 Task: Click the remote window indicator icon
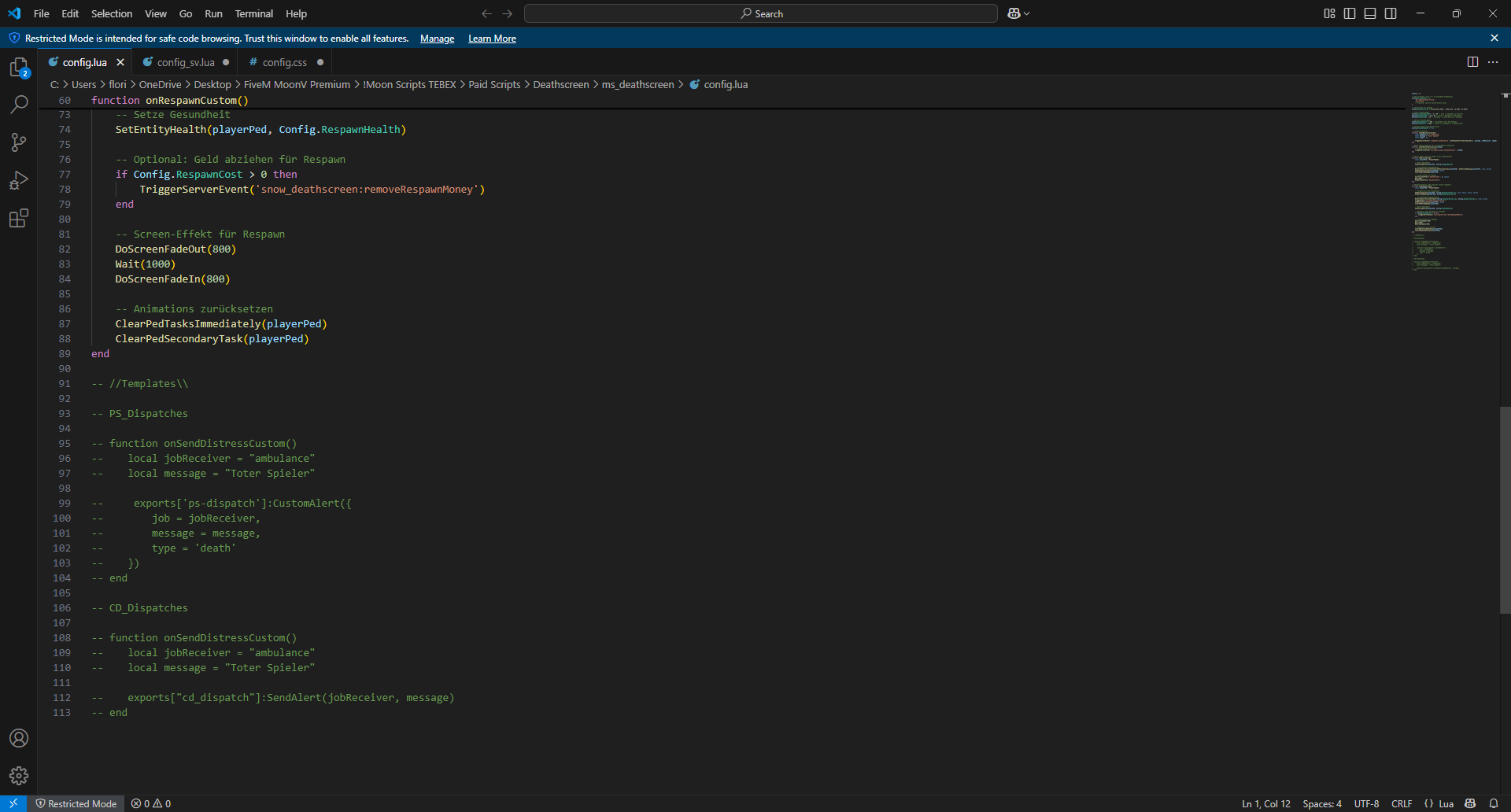(x=13, y=803)
